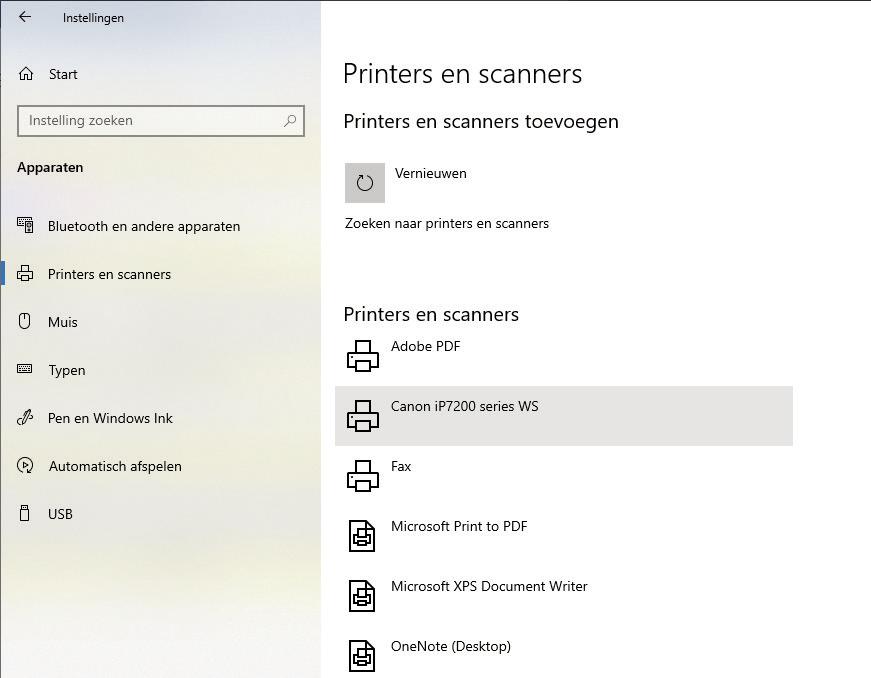
Task: Open Automatisch afspelen settings
Action: point(115,466)
